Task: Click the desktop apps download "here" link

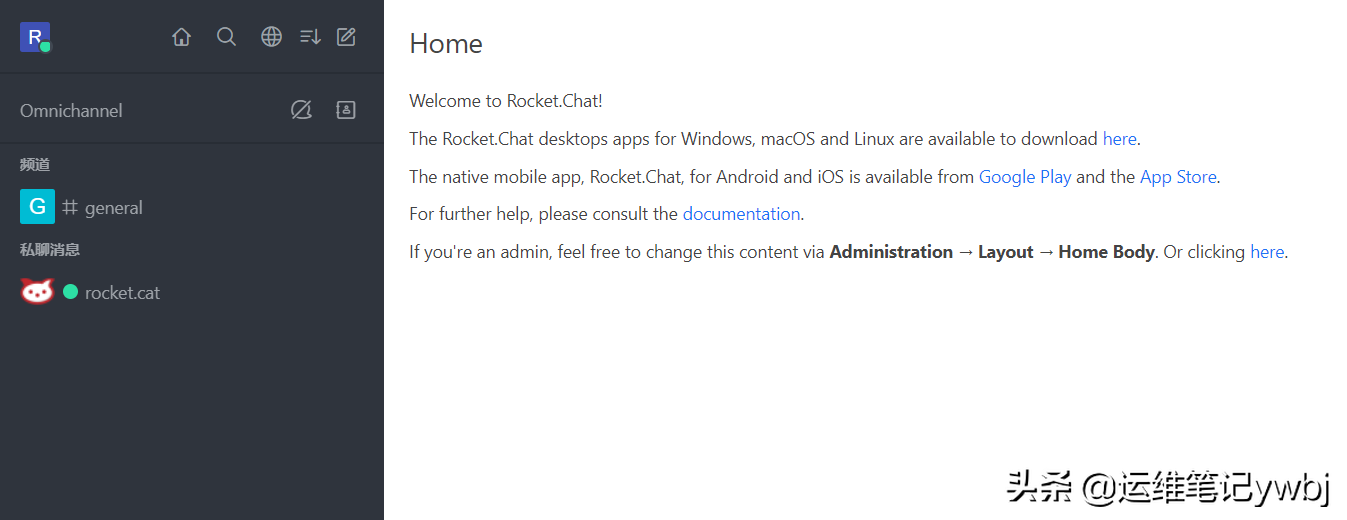Action: pyautogui.click(x=1119, y=139)
